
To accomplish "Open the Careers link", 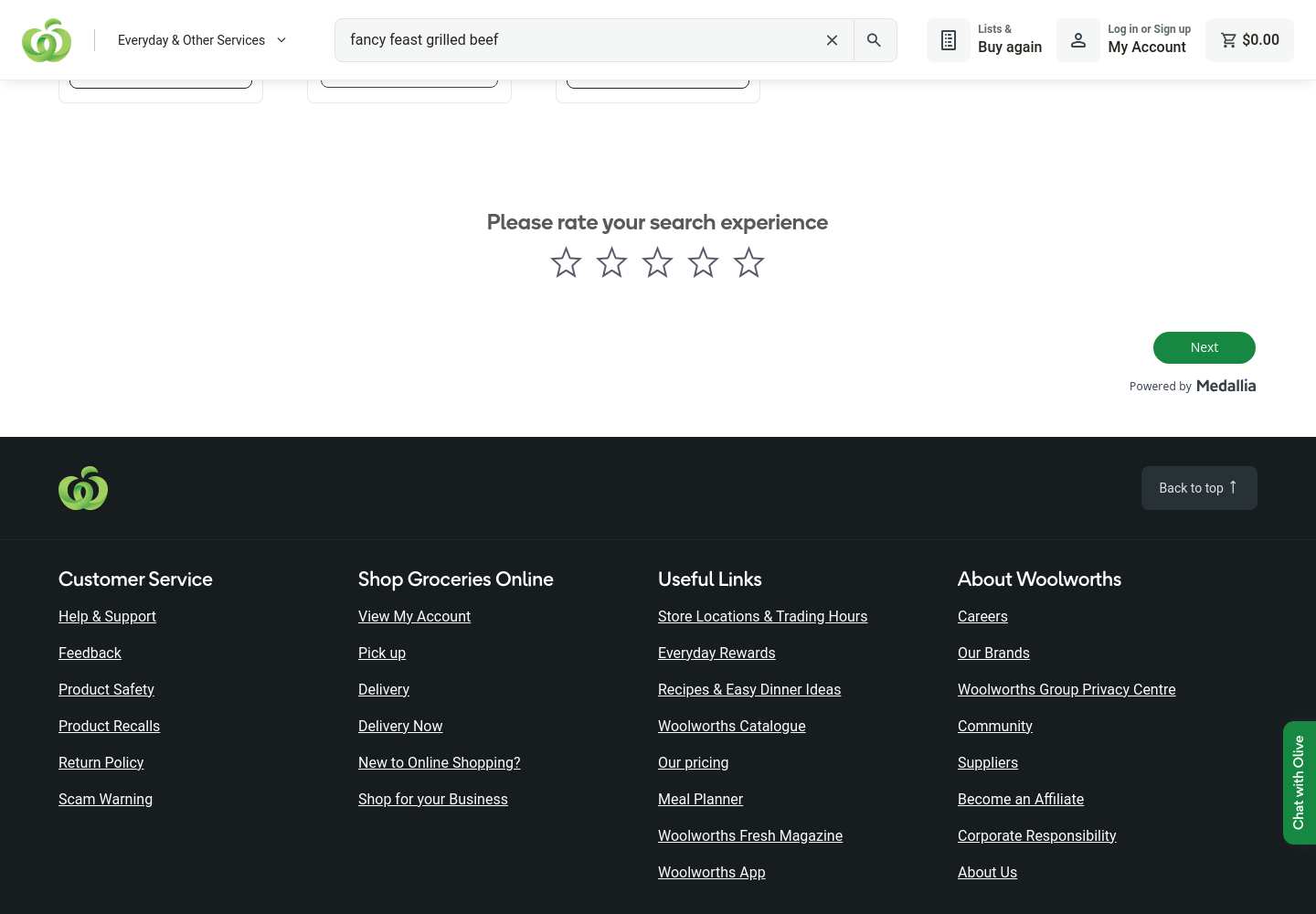I will pyautogui.click(x=982, y=616).
